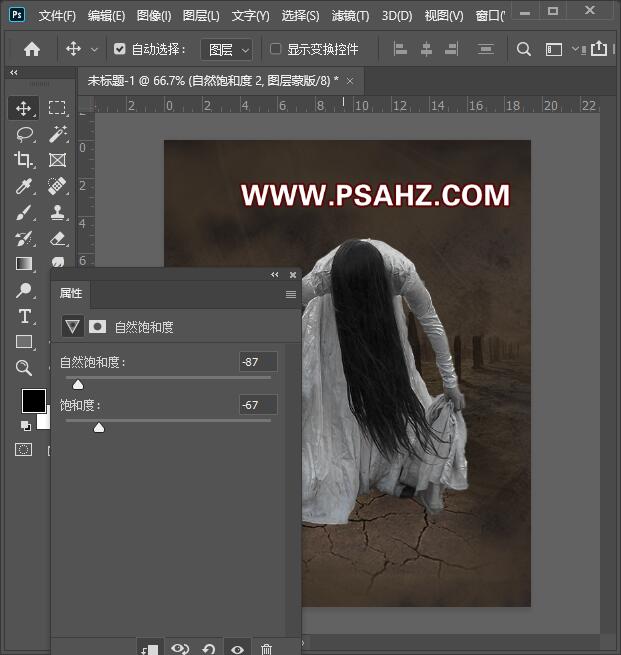621x655 pixels.
Task: Click the white background color swatch
Action: click(44, 421)
